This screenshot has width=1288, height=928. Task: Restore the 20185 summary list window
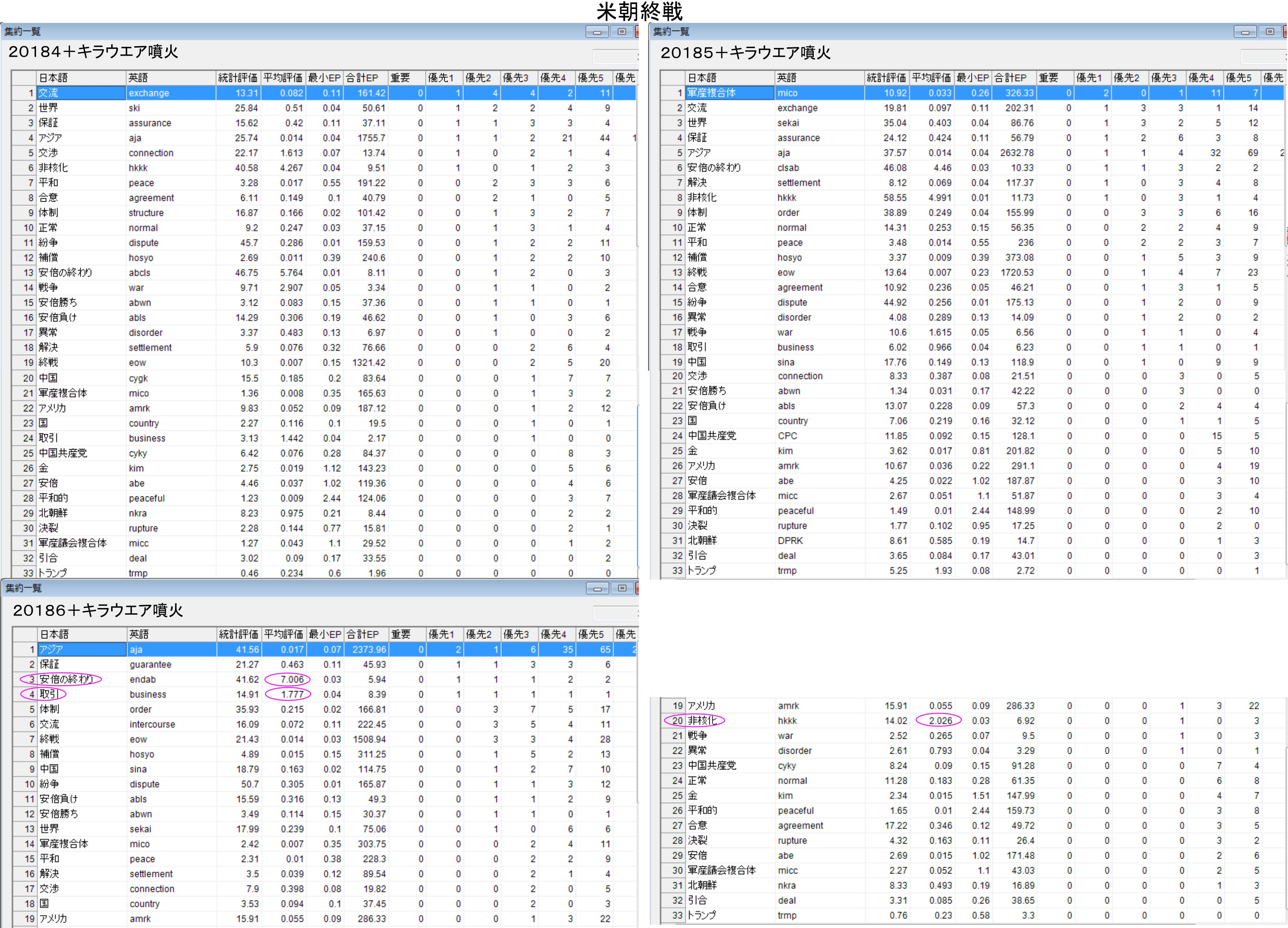coord(1270,32)
